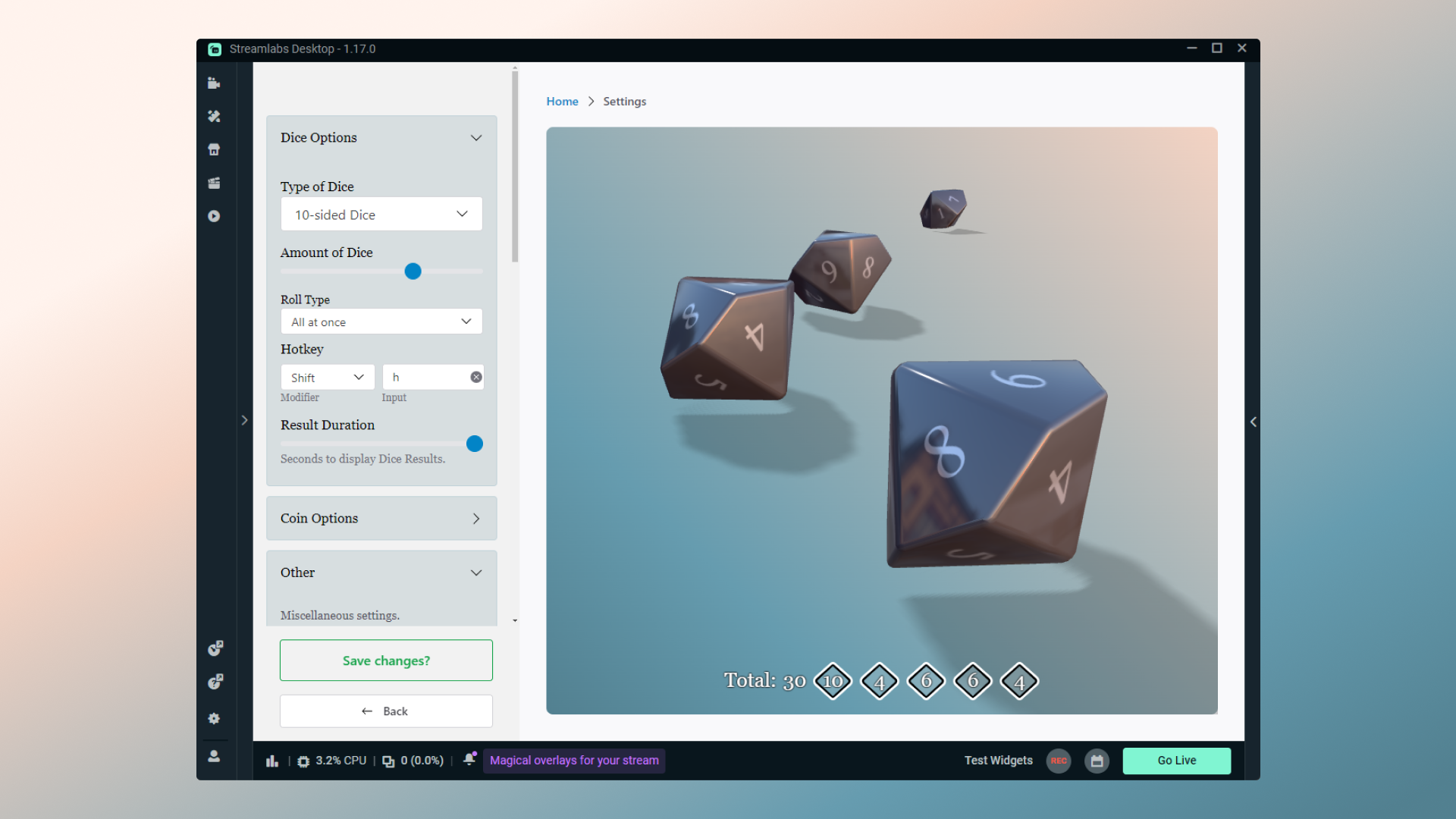Open the Type of Dice dropdown
This screenshot has width=1456, height=819.
(x=381, y=215)
